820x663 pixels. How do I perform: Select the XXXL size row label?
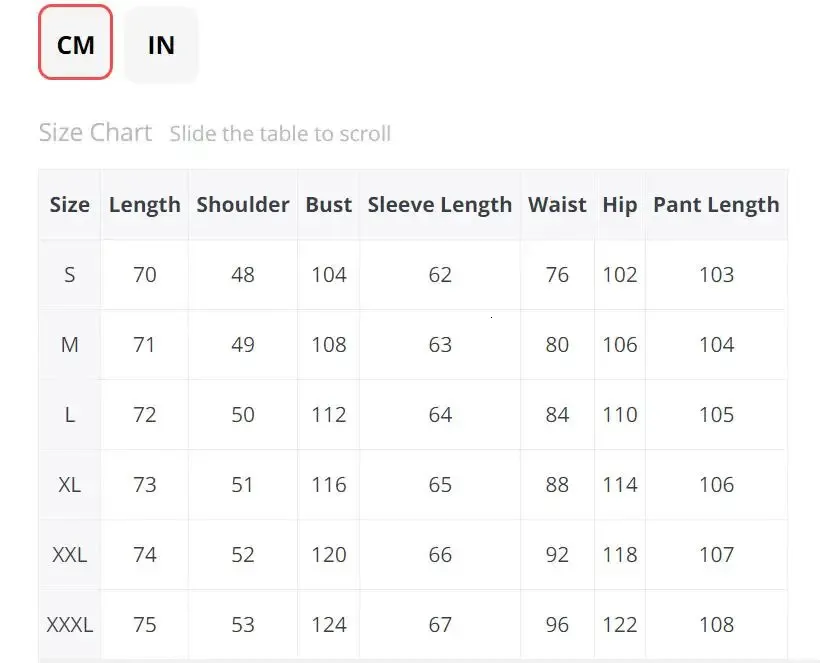click(70, 625)
